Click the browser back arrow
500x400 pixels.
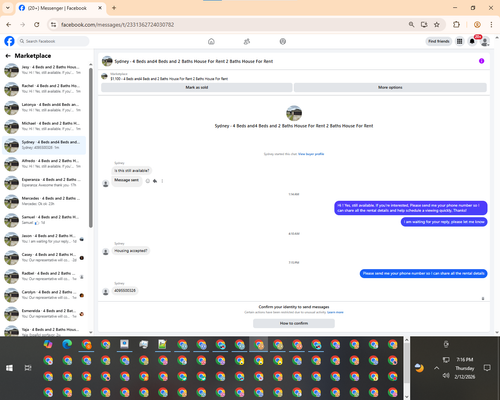click(x=9, y=25)
